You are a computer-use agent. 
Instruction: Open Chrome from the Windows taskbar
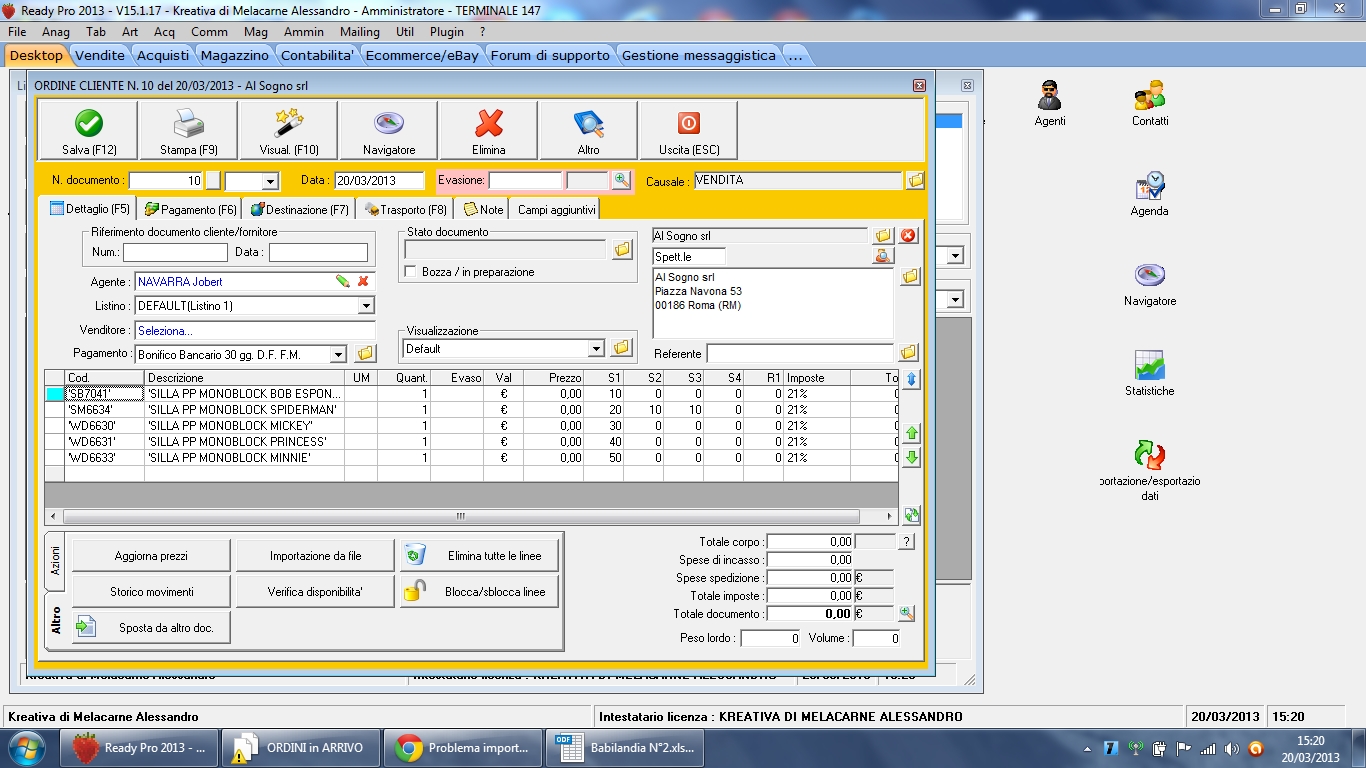click(464, 748)
